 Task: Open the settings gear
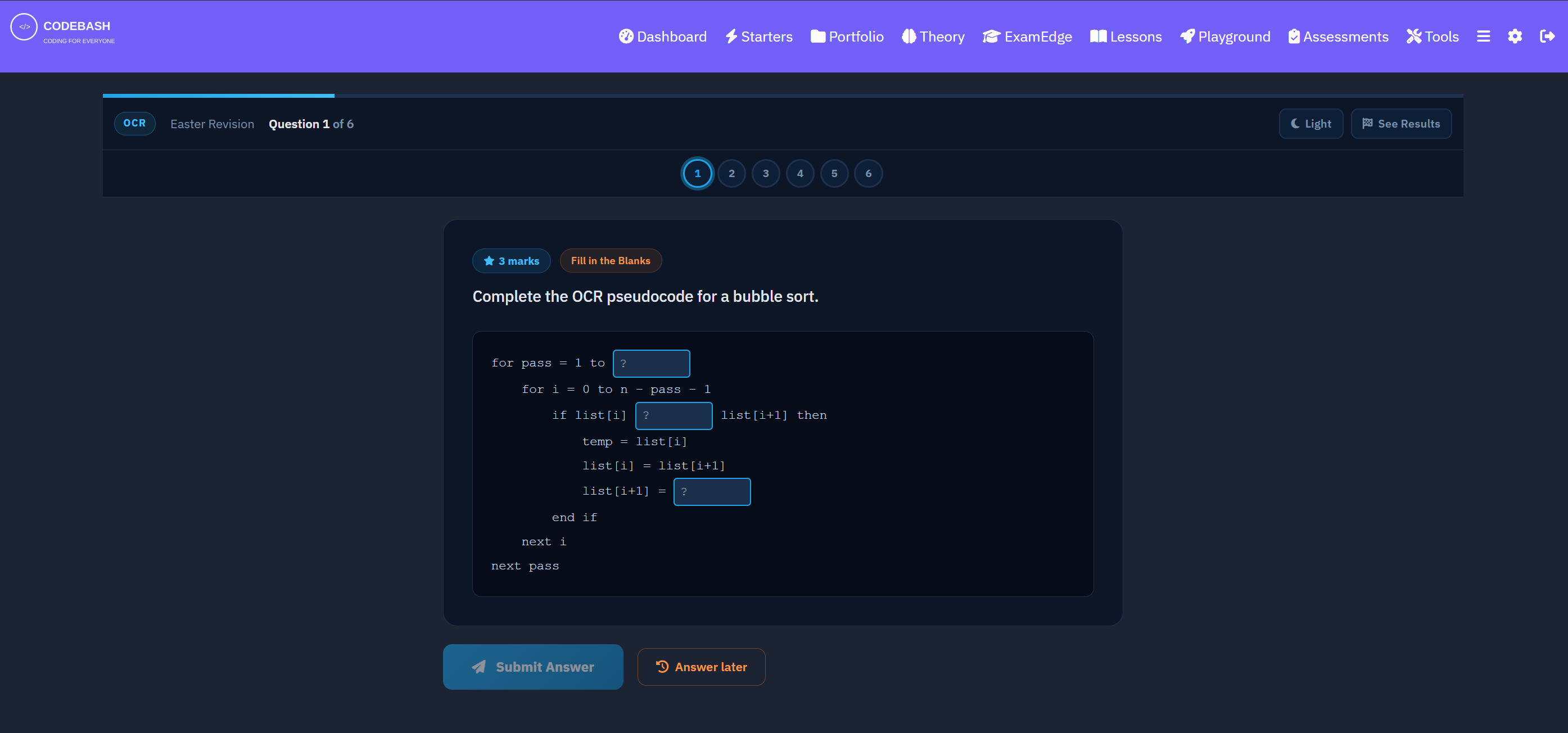click(x=1515, y=37)
